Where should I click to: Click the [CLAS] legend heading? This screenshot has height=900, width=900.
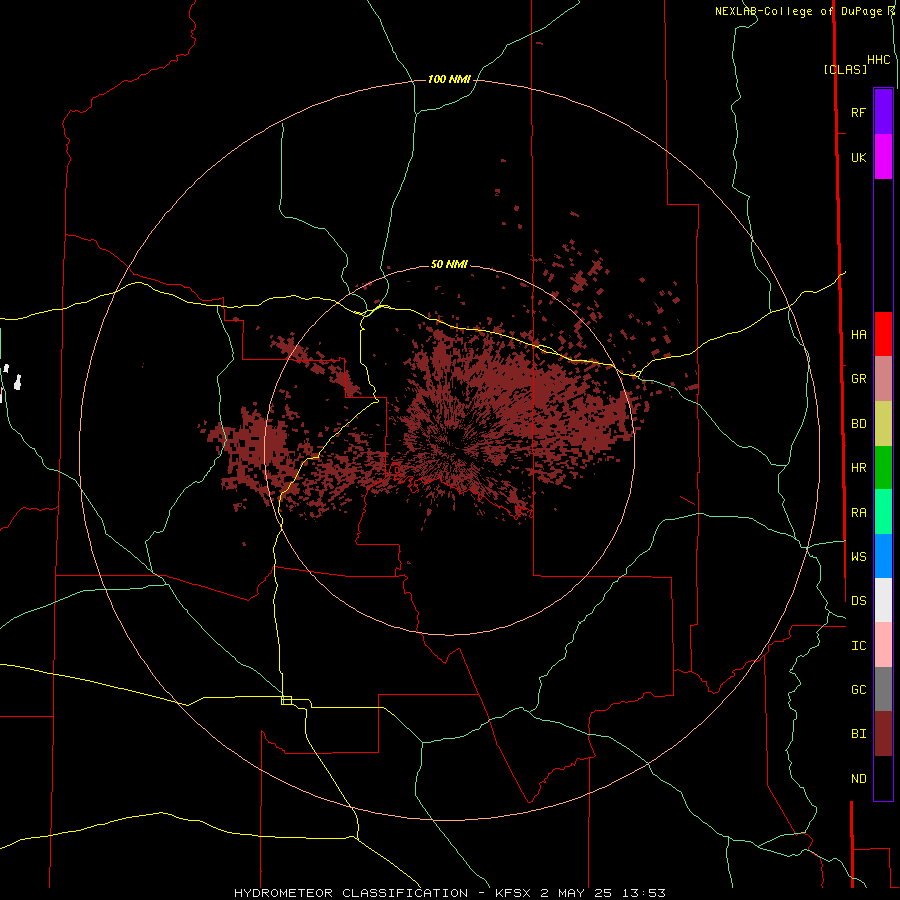coord(845,69)
